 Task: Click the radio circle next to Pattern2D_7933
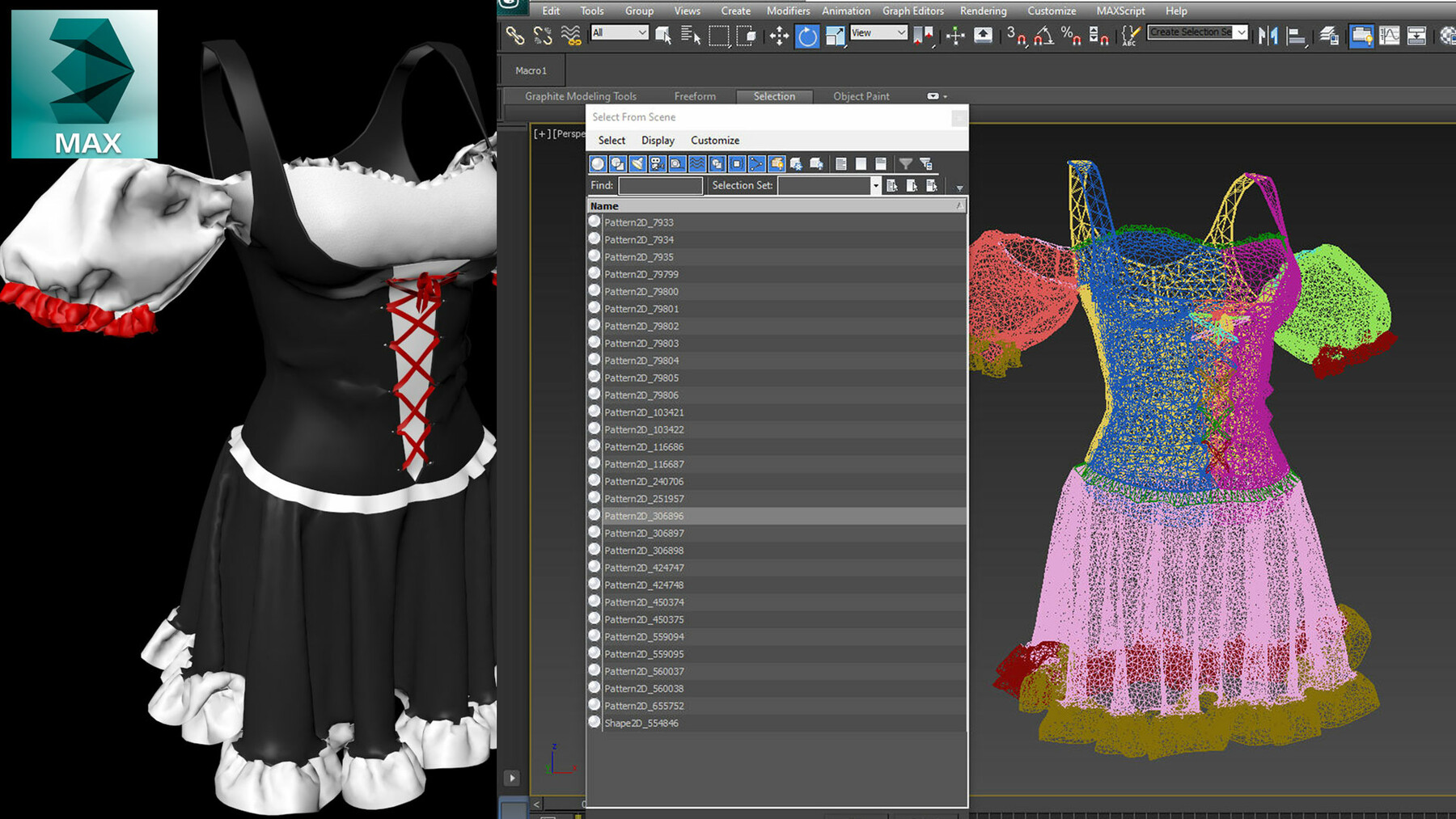point(595,222)
